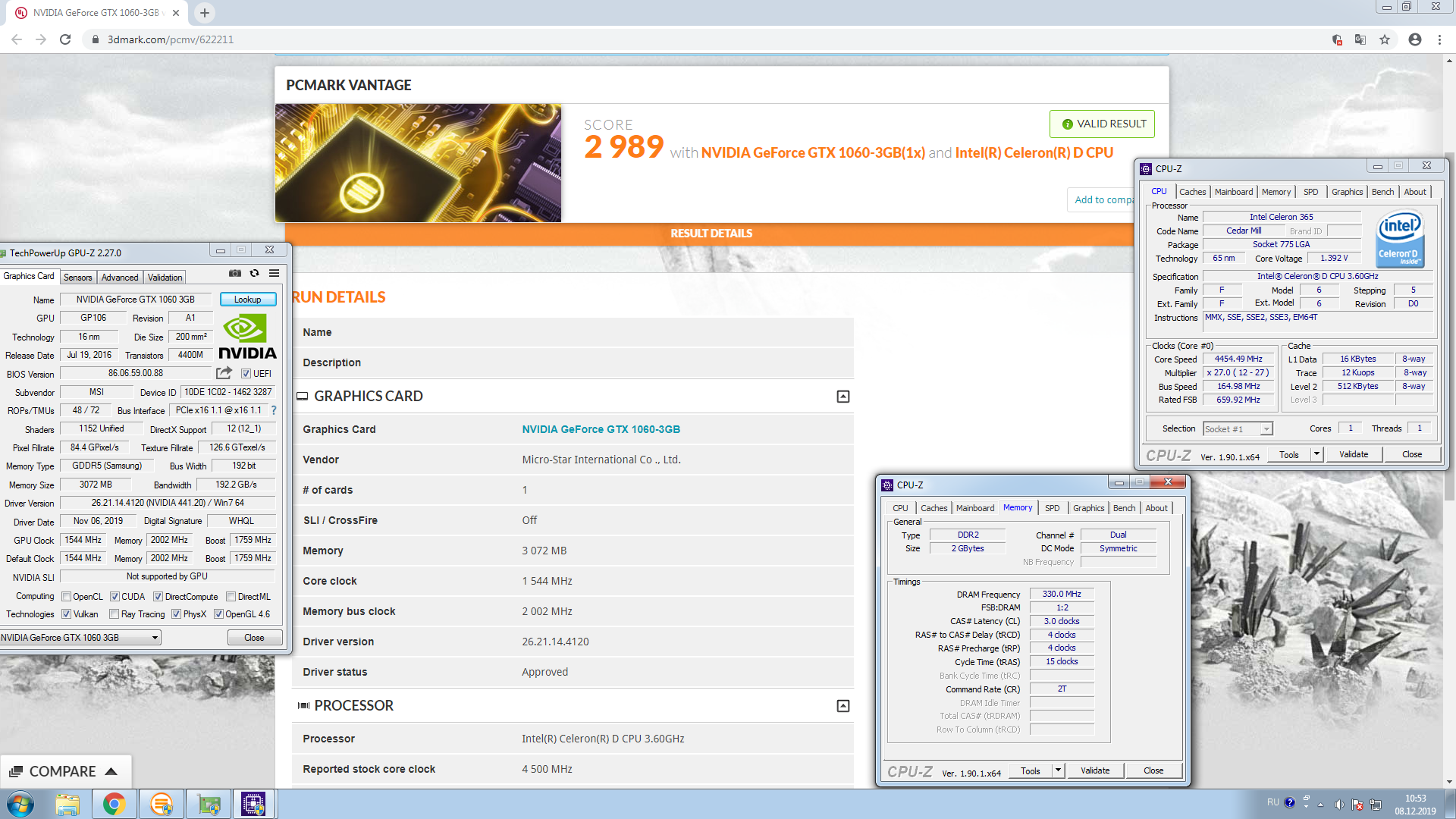Image resolution: width=1456 pixels, height=819 pixels.
Task: Toggle the DirectCompute checkbox
Action: point(158,597)
